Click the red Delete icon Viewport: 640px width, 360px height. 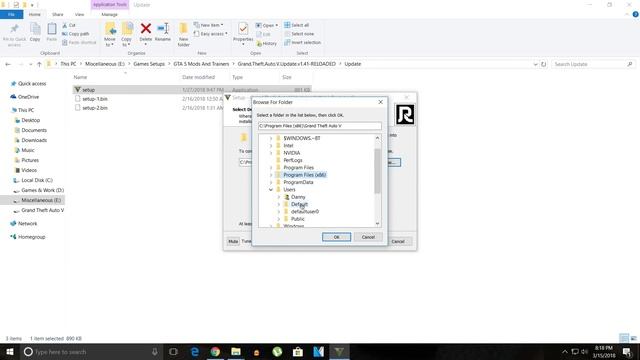pos(146,29)
